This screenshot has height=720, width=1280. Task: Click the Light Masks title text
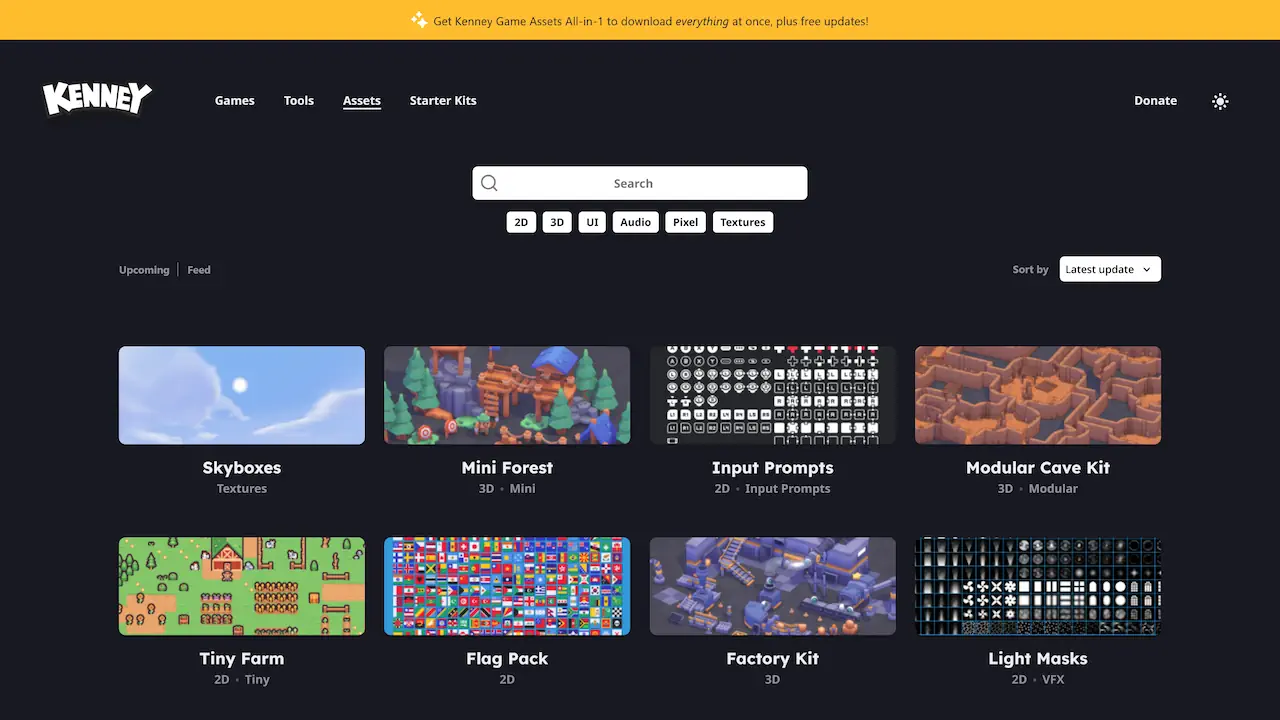tap(1038, 658)
